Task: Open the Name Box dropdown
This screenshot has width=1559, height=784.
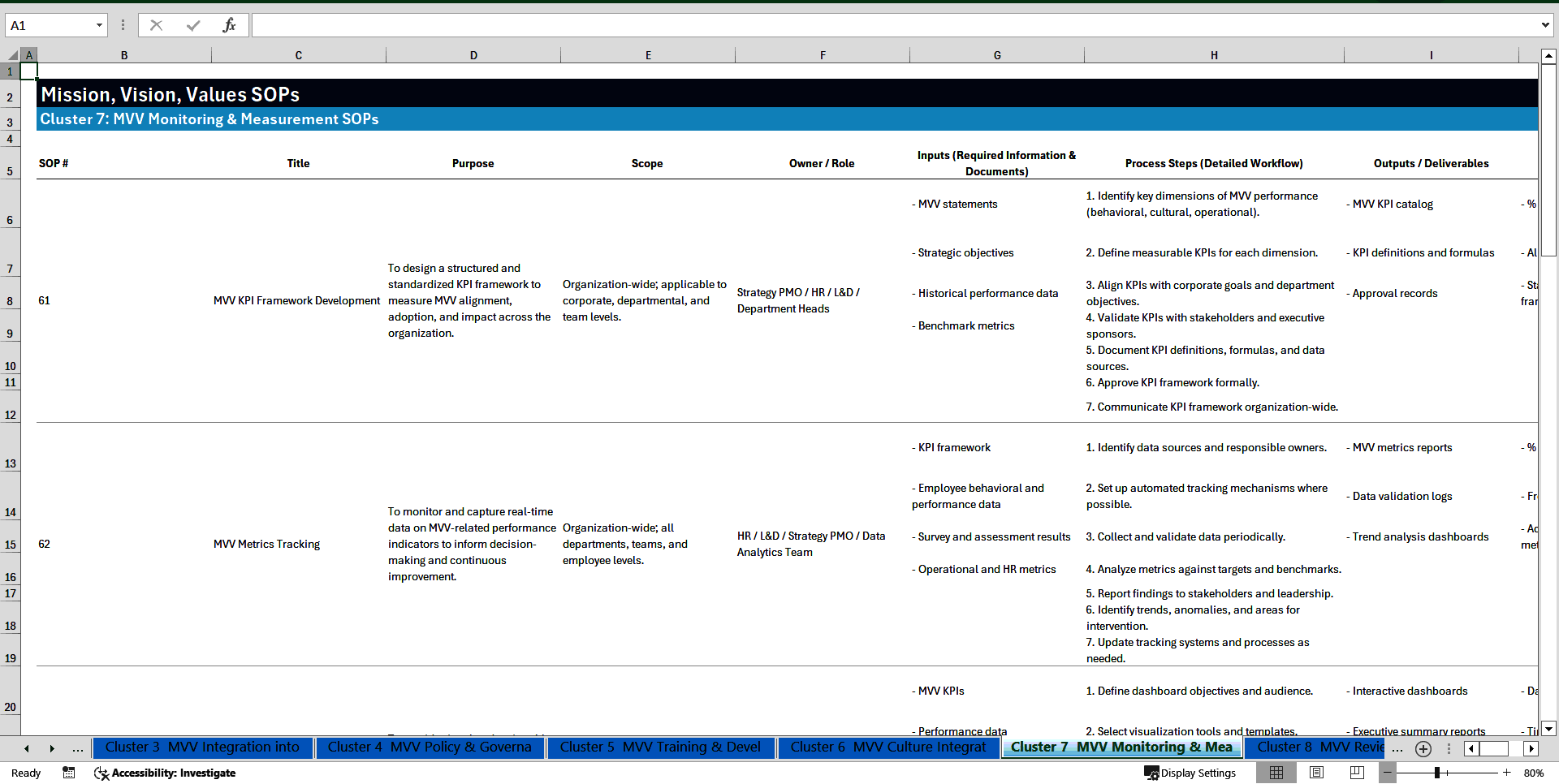Action: tap(99, 25)
